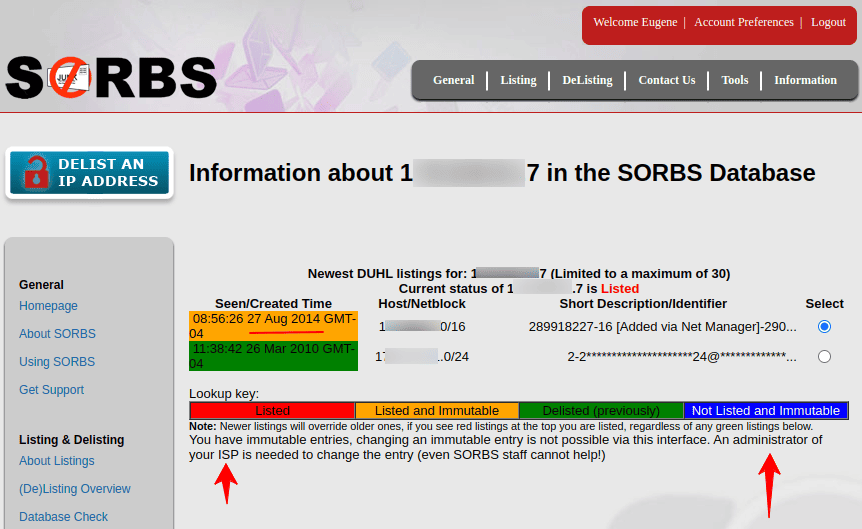Click the Select column header
Image resolution: width=862 pixels, height=529 pixels.
(824, 304)
